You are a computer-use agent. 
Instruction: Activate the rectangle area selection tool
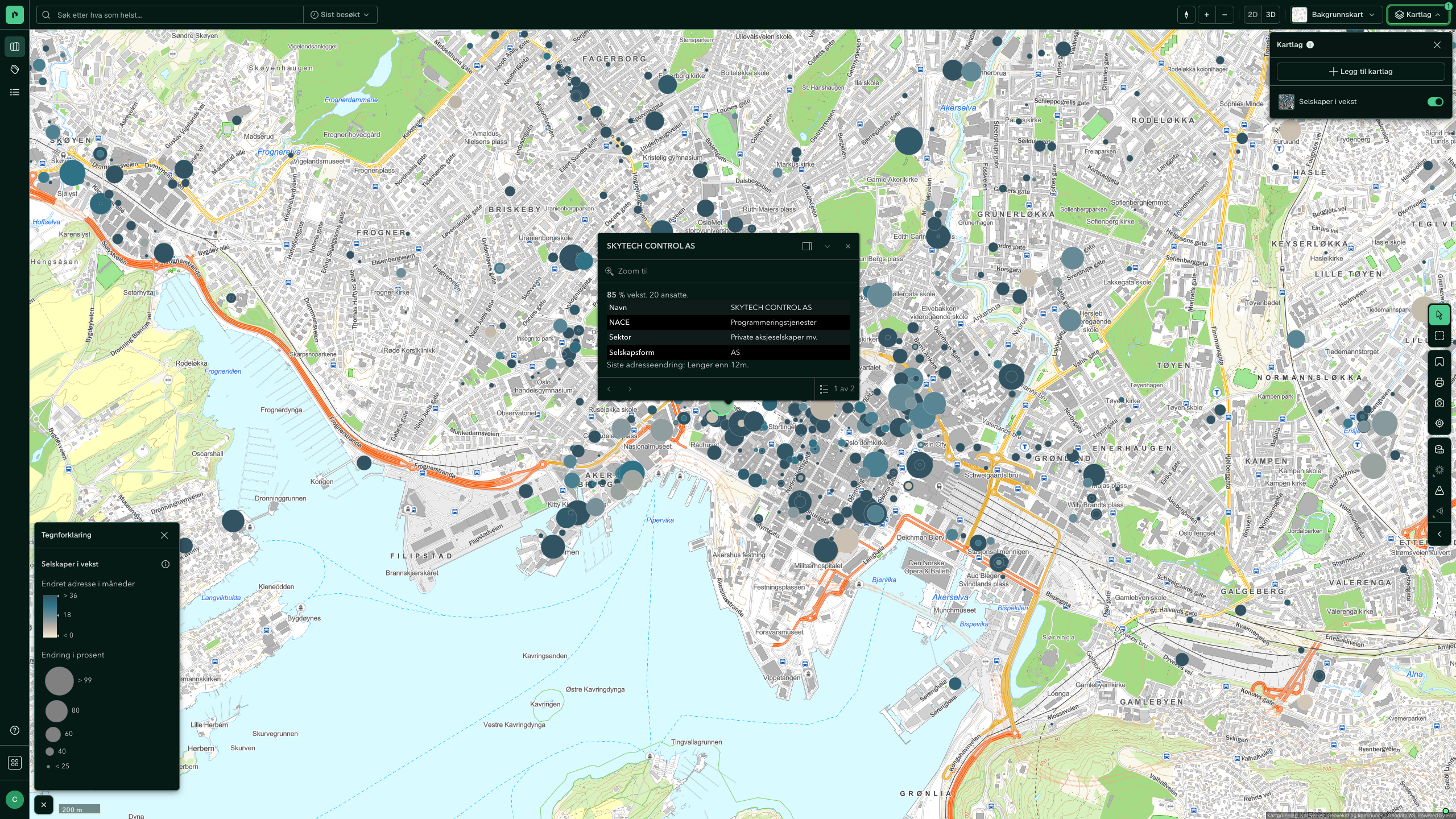tap(1440, 336)
